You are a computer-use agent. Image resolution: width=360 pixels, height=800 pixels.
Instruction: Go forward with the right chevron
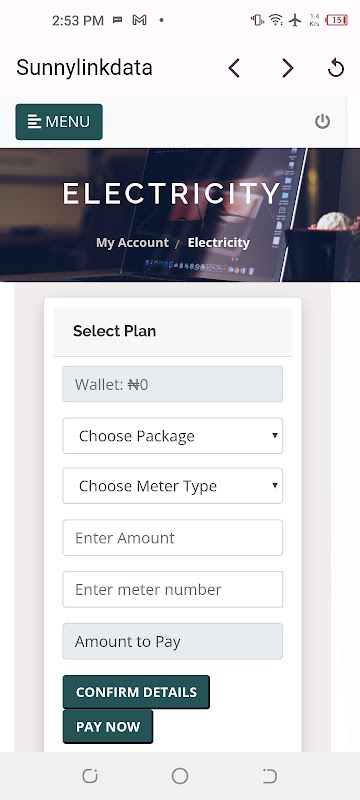pos(288,68)
